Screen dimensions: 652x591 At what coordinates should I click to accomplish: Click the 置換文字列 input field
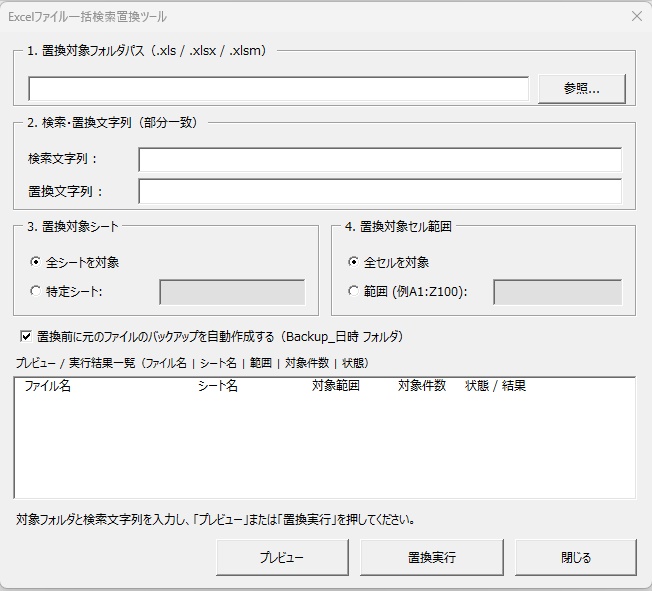point(380,191)
